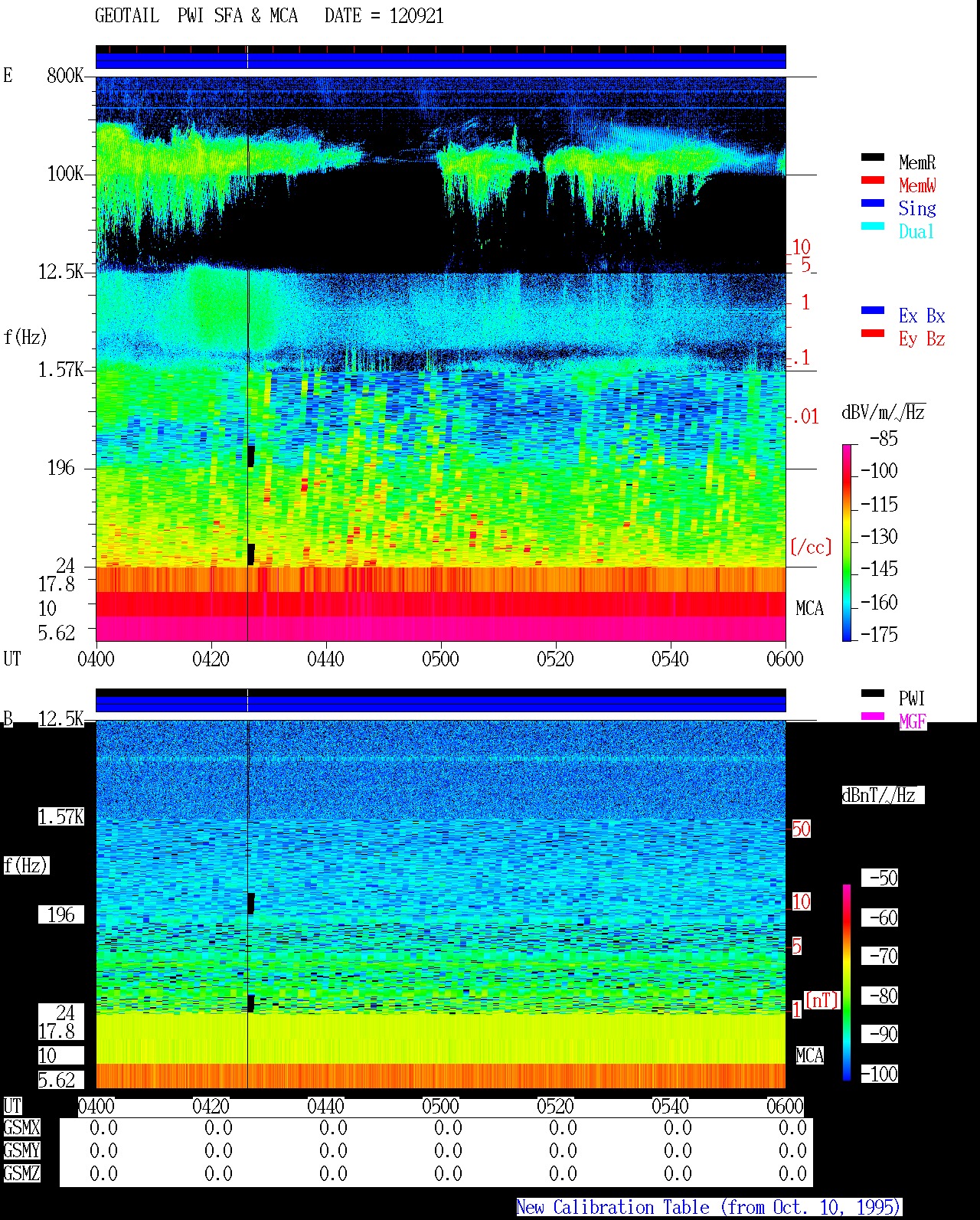Click the '-85' color scale value
Viewport: 980px width, 1220px height.
pyautogui.click(x=884, y=439)
